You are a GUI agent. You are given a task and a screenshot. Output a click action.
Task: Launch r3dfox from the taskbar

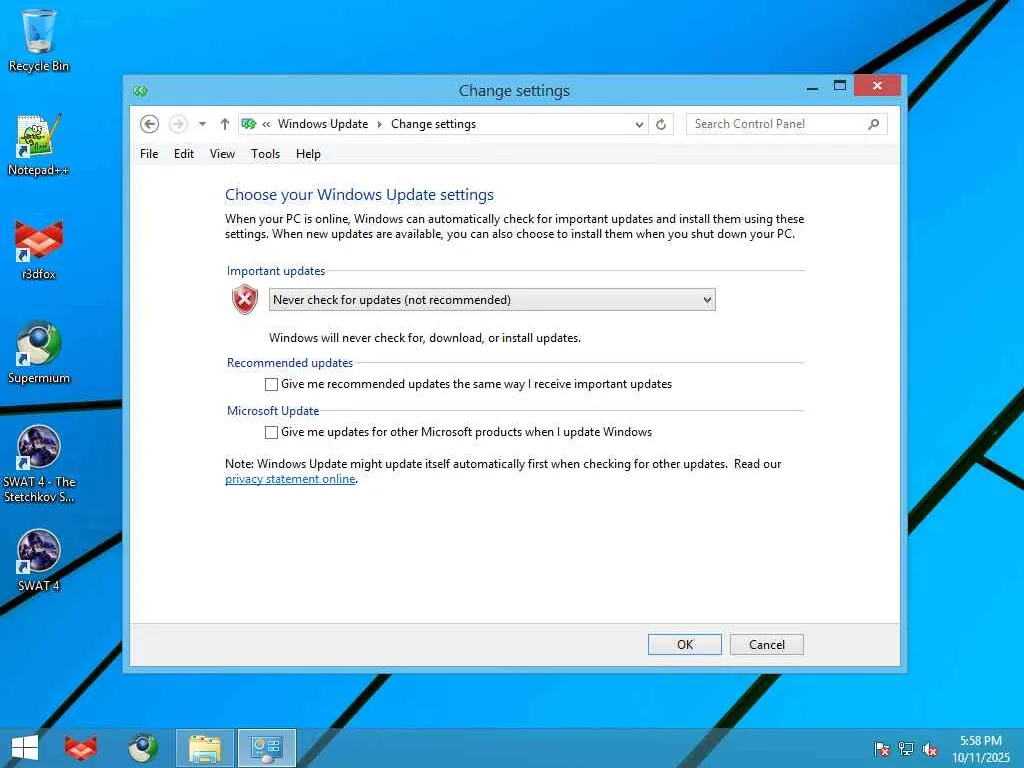81,748
